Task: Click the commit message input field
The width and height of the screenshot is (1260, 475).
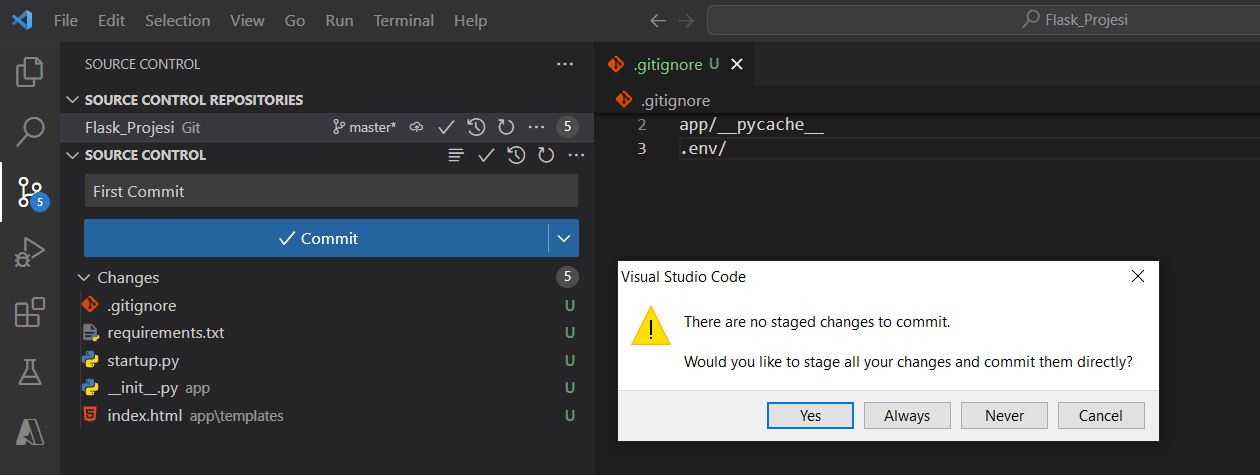Action: tap(331, 191)
